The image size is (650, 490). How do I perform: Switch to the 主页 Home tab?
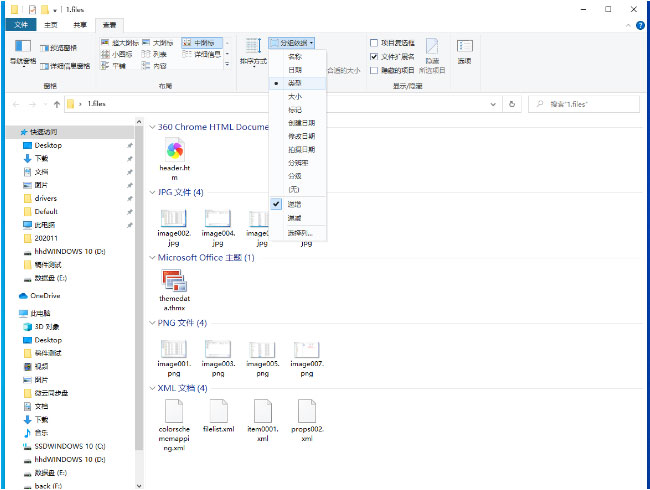point(51,25)
